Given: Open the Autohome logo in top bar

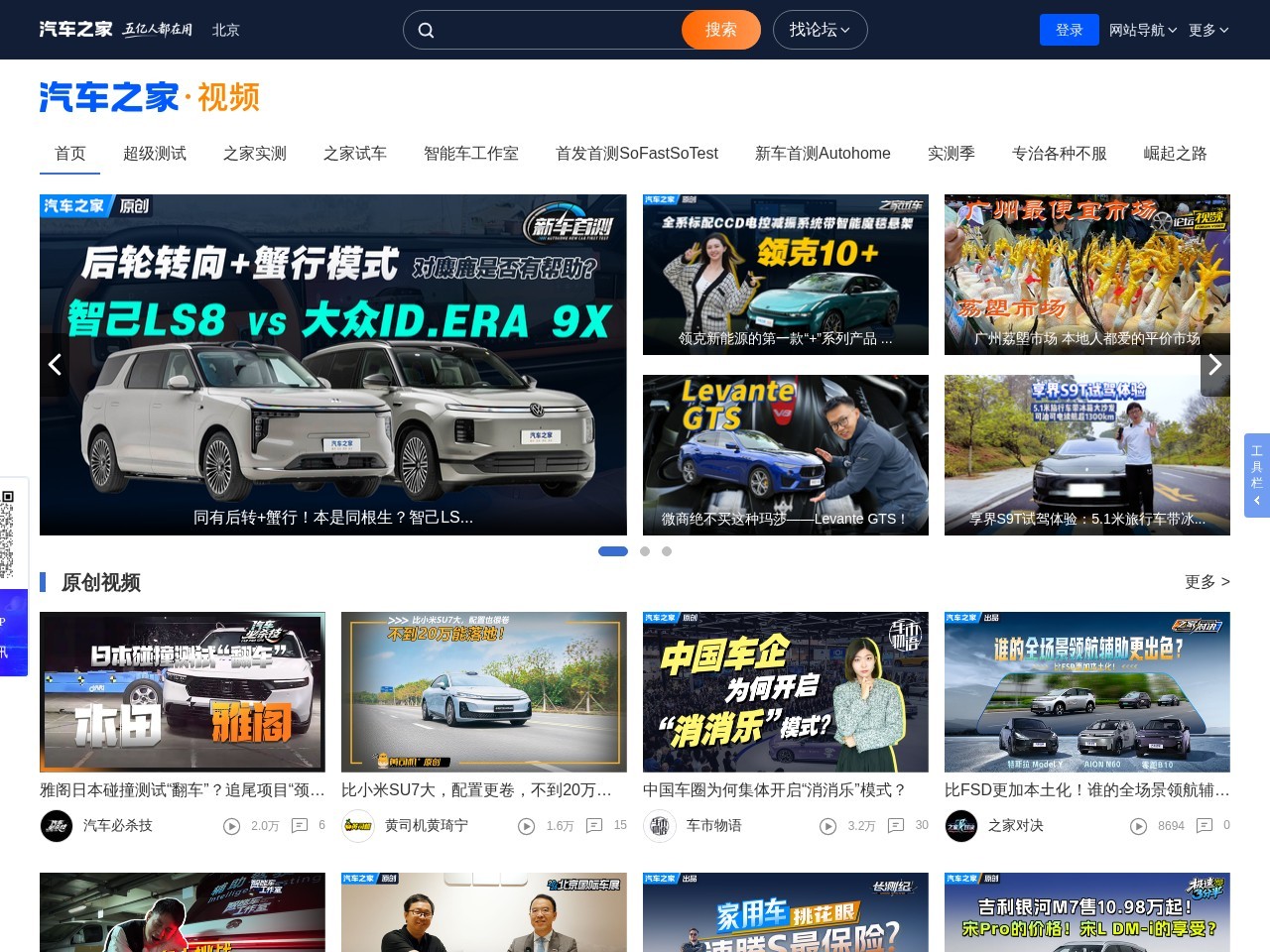Looking at the screenshot, I should (x=75, y=30).
